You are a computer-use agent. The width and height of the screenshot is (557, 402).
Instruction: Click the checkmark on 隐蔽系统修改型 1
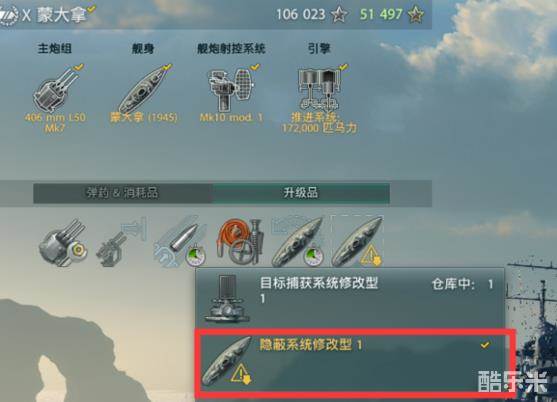pos(485,344)
